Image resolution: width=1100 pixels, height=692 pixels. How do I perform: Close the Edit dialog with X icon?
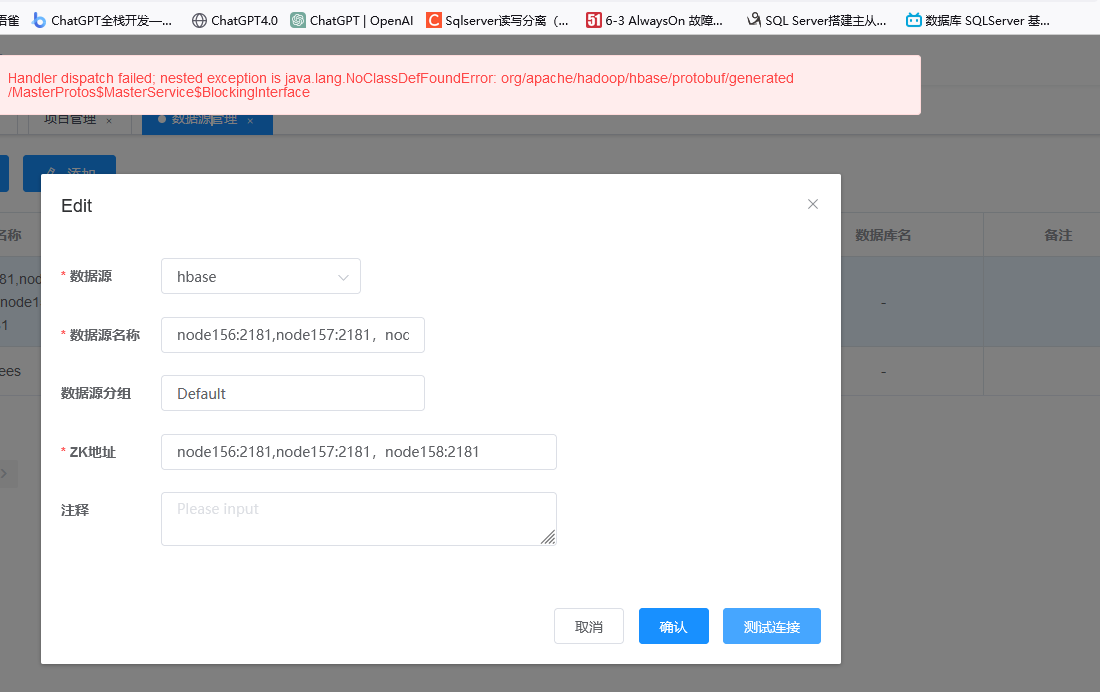click(x=812, y=204)
